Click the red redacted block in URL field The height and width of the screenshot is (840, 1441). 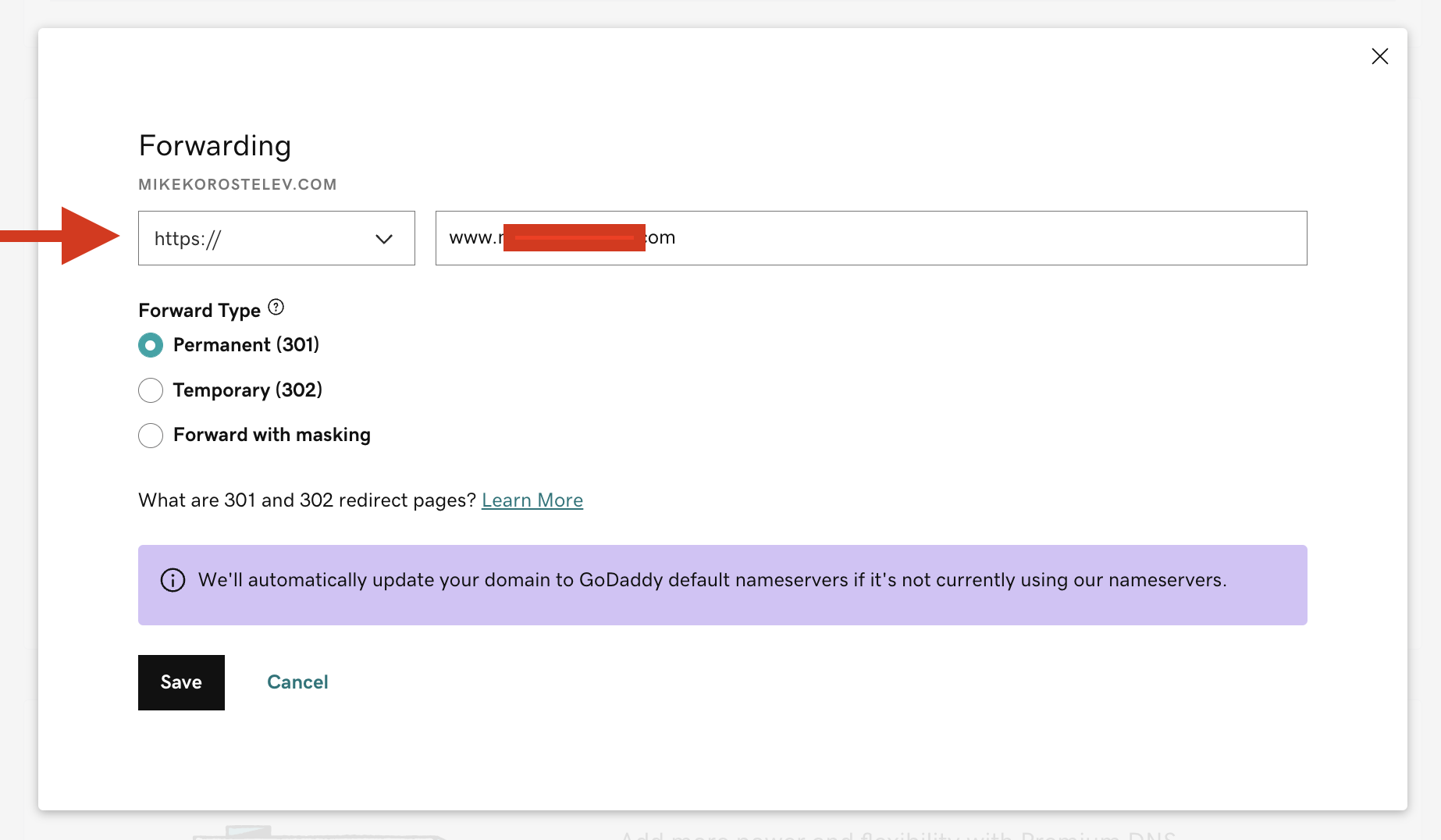click(574, 237)
